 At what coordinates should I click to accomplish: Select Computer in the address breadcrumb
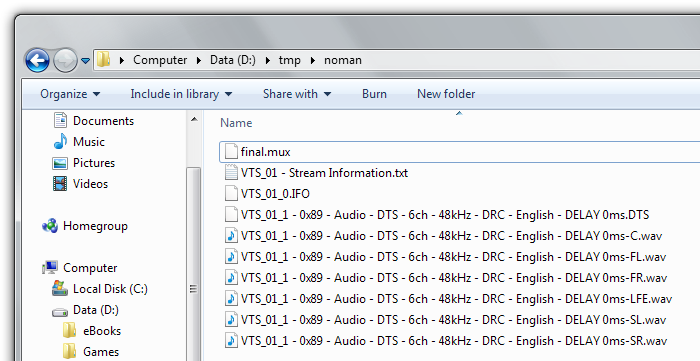[160, 60]
